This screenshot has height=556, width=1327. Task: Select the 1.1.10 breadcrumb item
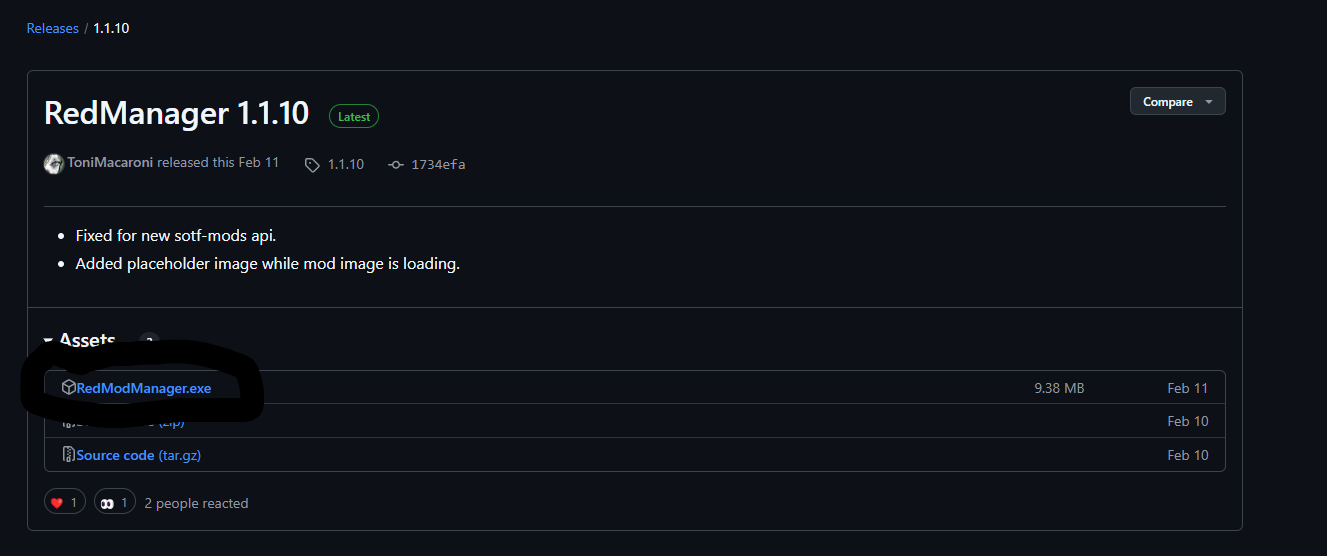tap(111, 28)
